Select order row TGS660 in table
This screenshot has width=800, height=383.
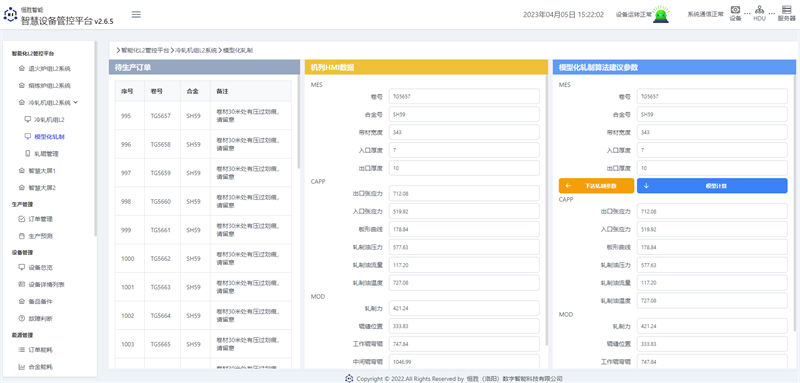coord(204,201)
